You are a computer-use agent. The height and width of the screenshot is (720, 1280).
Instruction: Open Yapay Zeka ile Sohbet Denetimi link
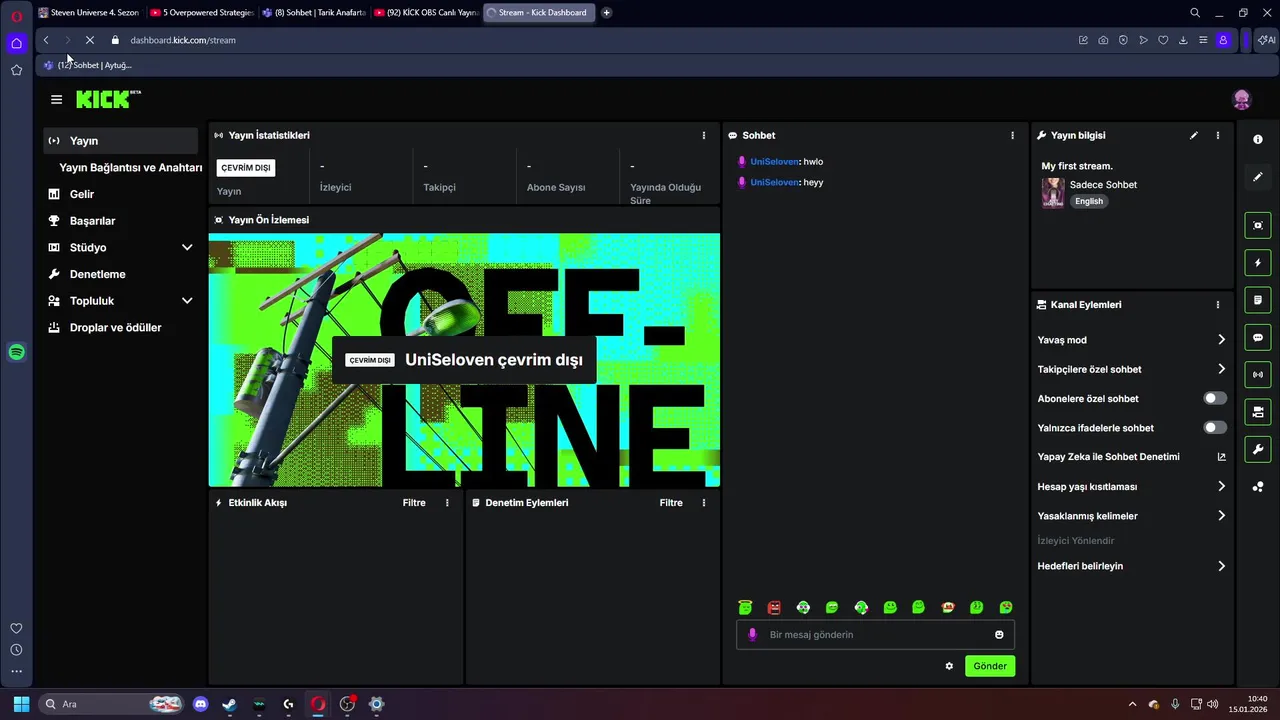click(1131, 457)
